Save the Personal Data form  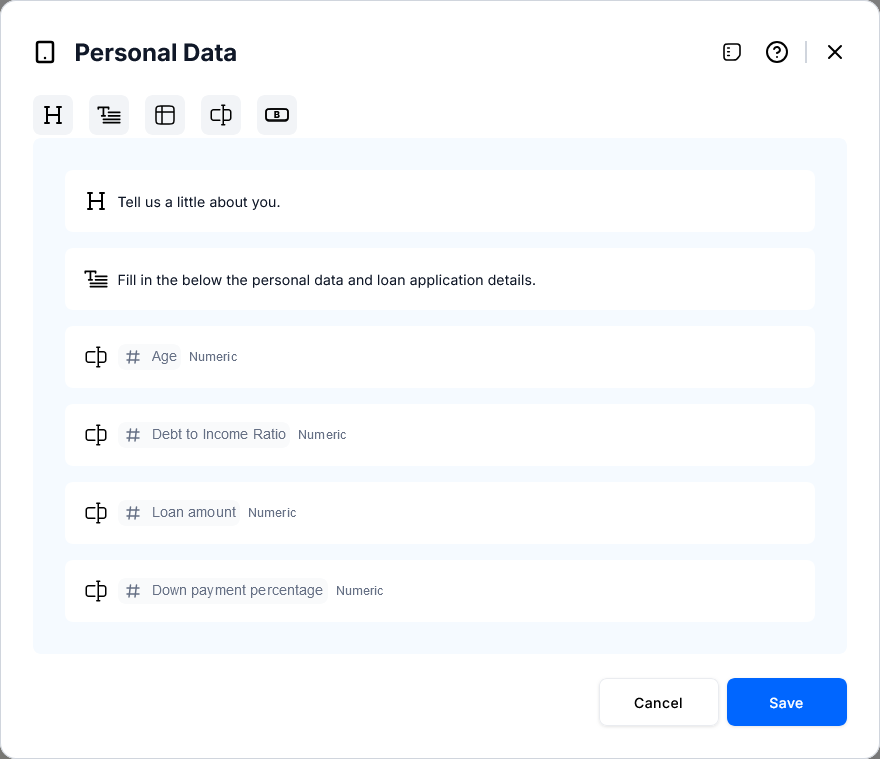[786, 702]
